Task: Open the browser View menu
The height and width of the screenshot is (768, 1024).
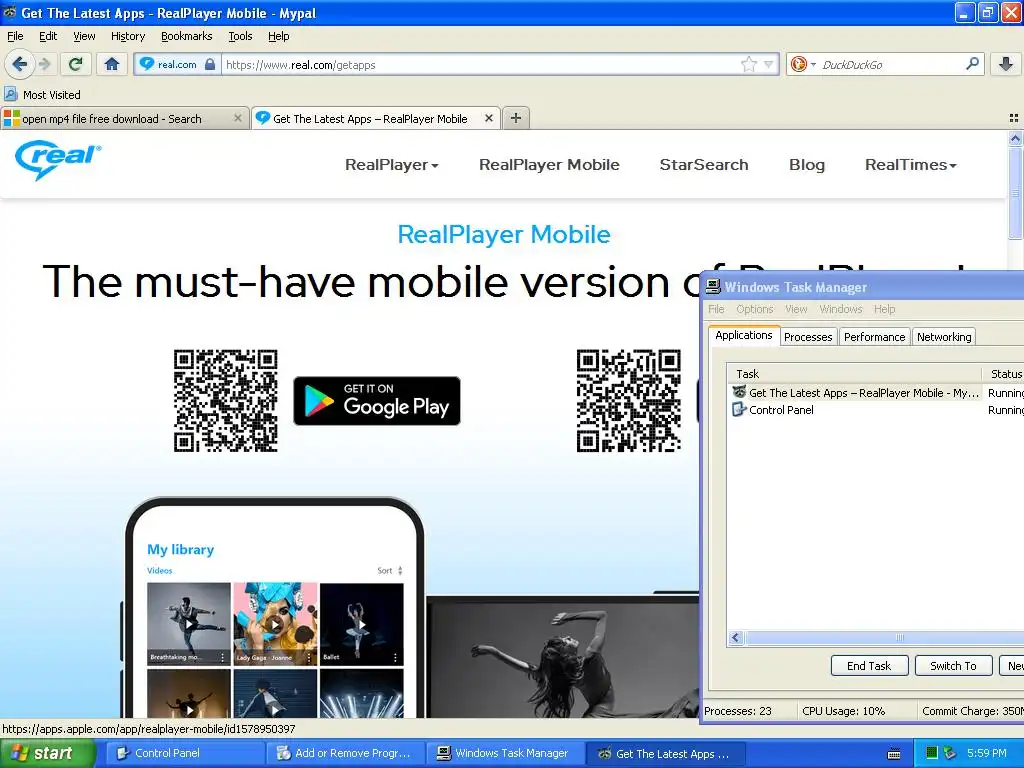Action: point(84,36)
